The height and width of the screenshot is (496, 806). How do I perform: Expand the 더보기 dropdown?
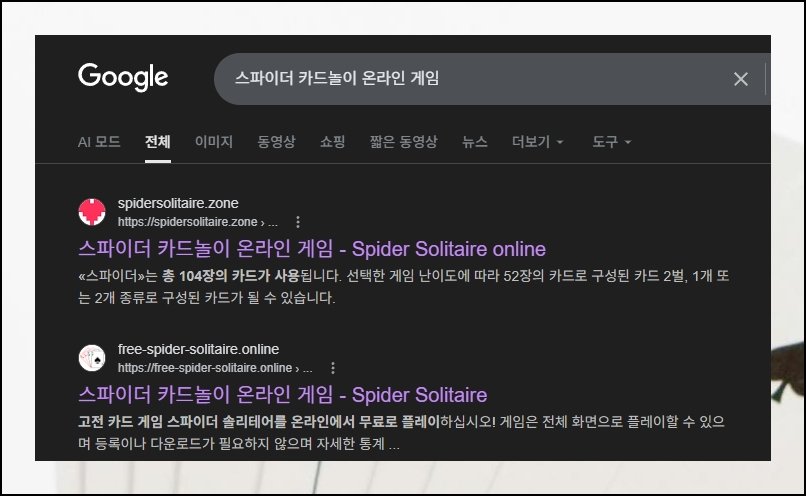[538, 141]
